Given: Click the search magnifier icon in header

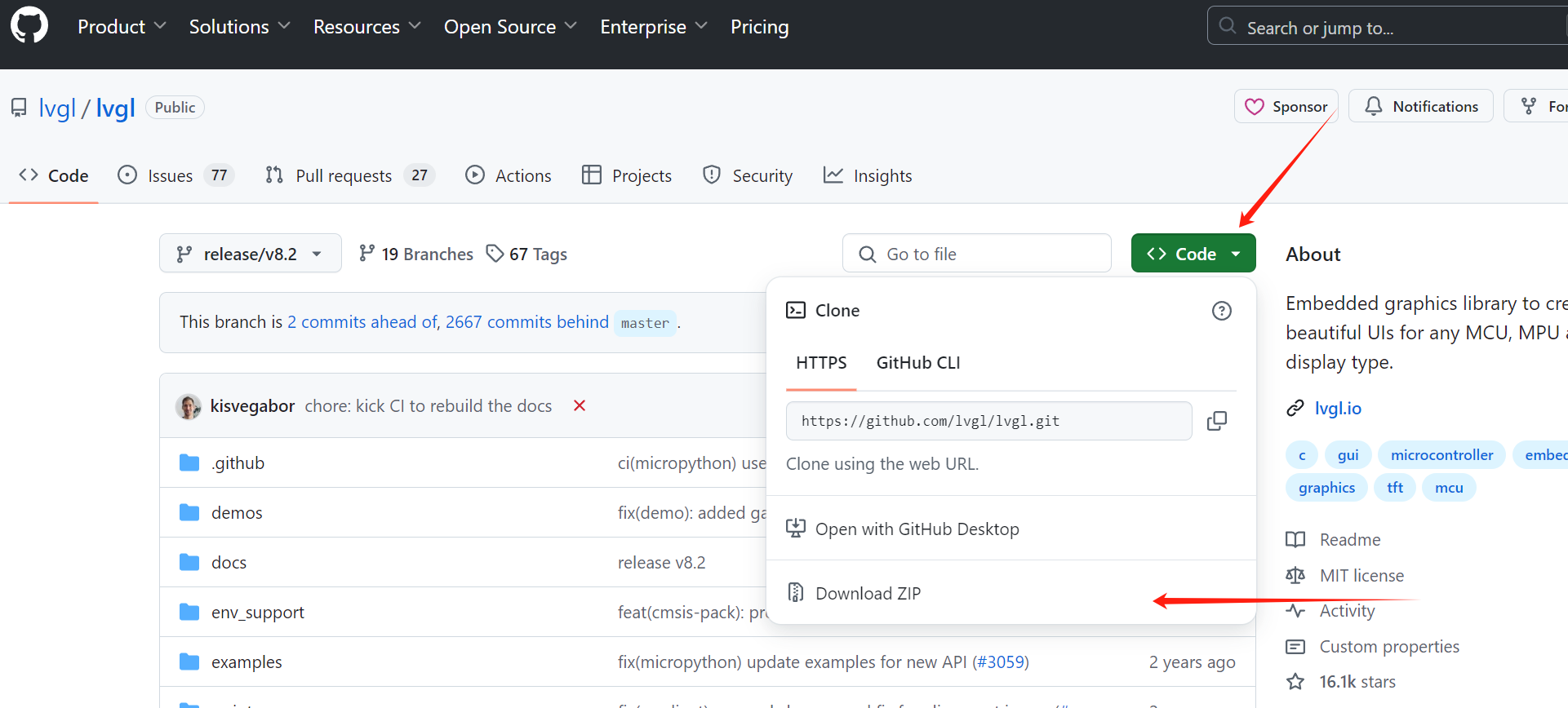Looking at the screenshot, I should point(1228,26).
